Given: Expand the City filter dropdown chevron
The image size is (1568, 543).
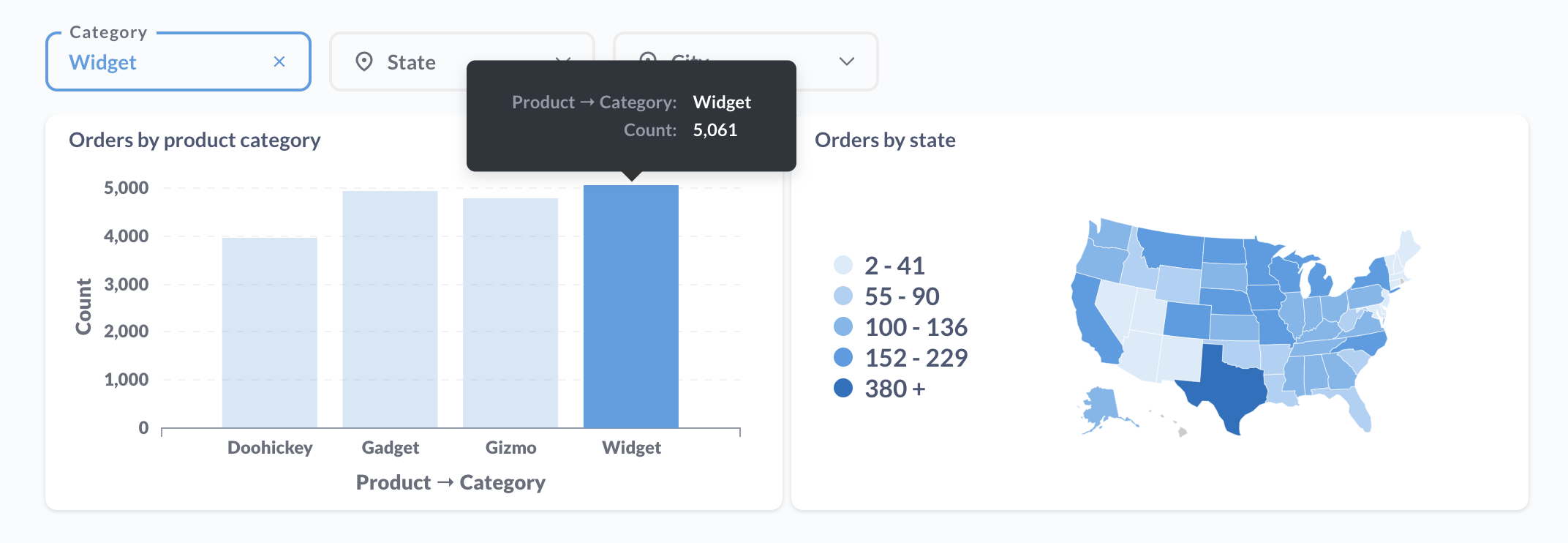Looking at the screenshot, I should [846, 61].
